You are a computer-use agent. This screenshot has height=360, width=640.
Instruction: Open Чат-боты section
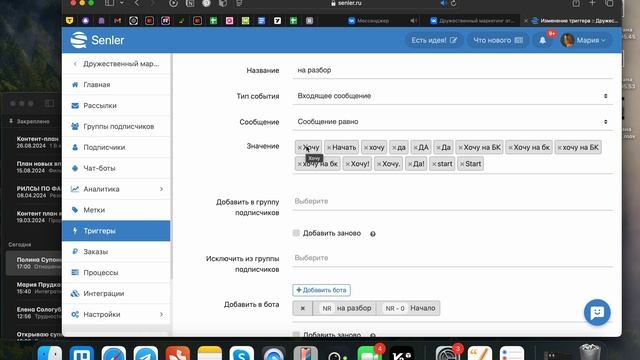point(116,168)
